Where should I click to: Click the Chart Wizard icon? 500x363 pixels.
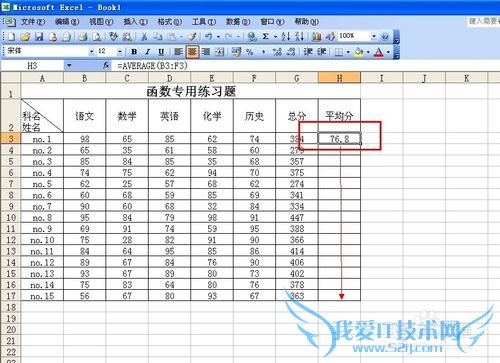tap(316, 36)
